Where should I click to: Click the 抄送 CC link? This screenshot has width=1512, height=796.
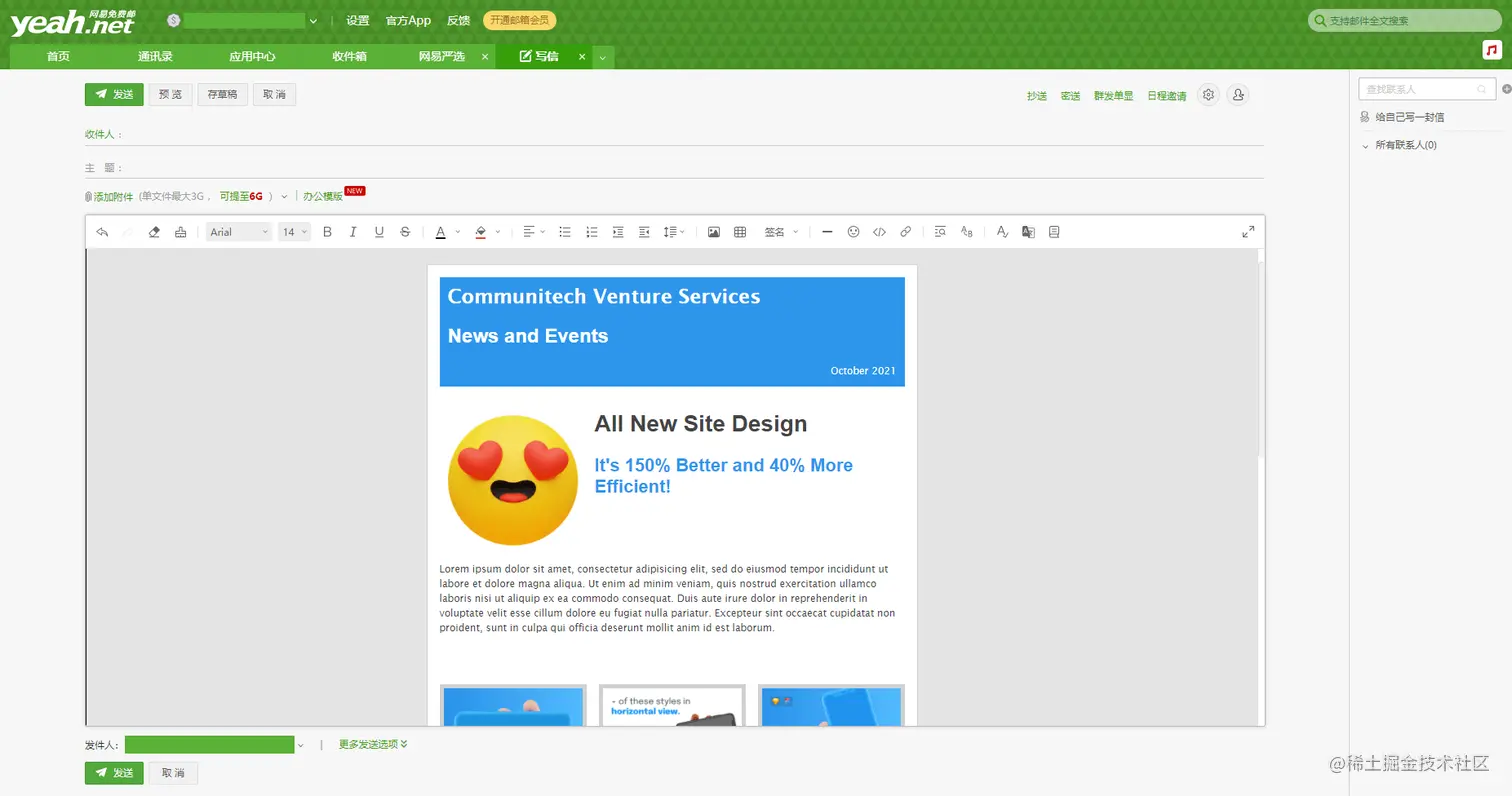pyautogui.click(x=1036, y=96)
